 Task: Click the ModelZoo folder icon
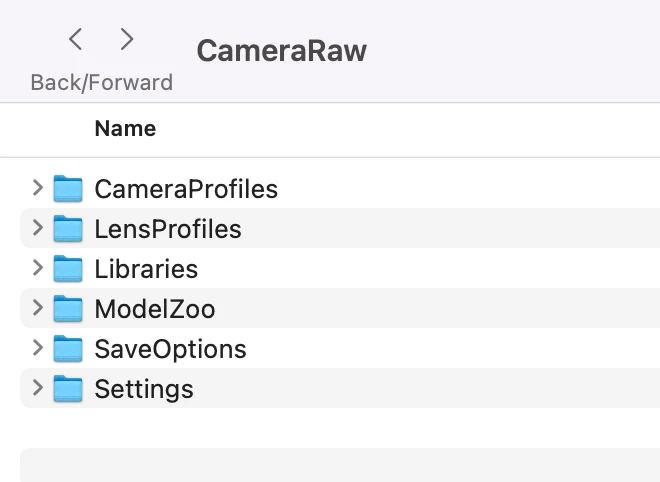pyautogui.click(x=67, y=308)
